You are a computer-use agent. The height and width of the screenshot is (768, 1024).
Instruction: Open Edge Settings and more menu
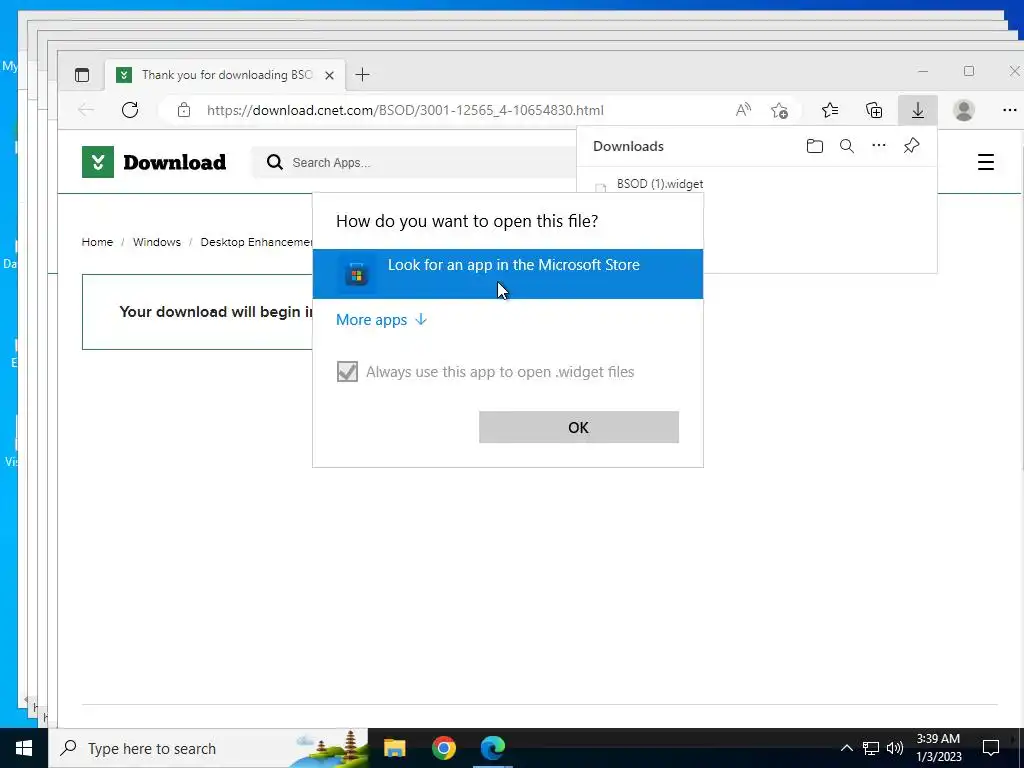click(x=1010, y=110)
